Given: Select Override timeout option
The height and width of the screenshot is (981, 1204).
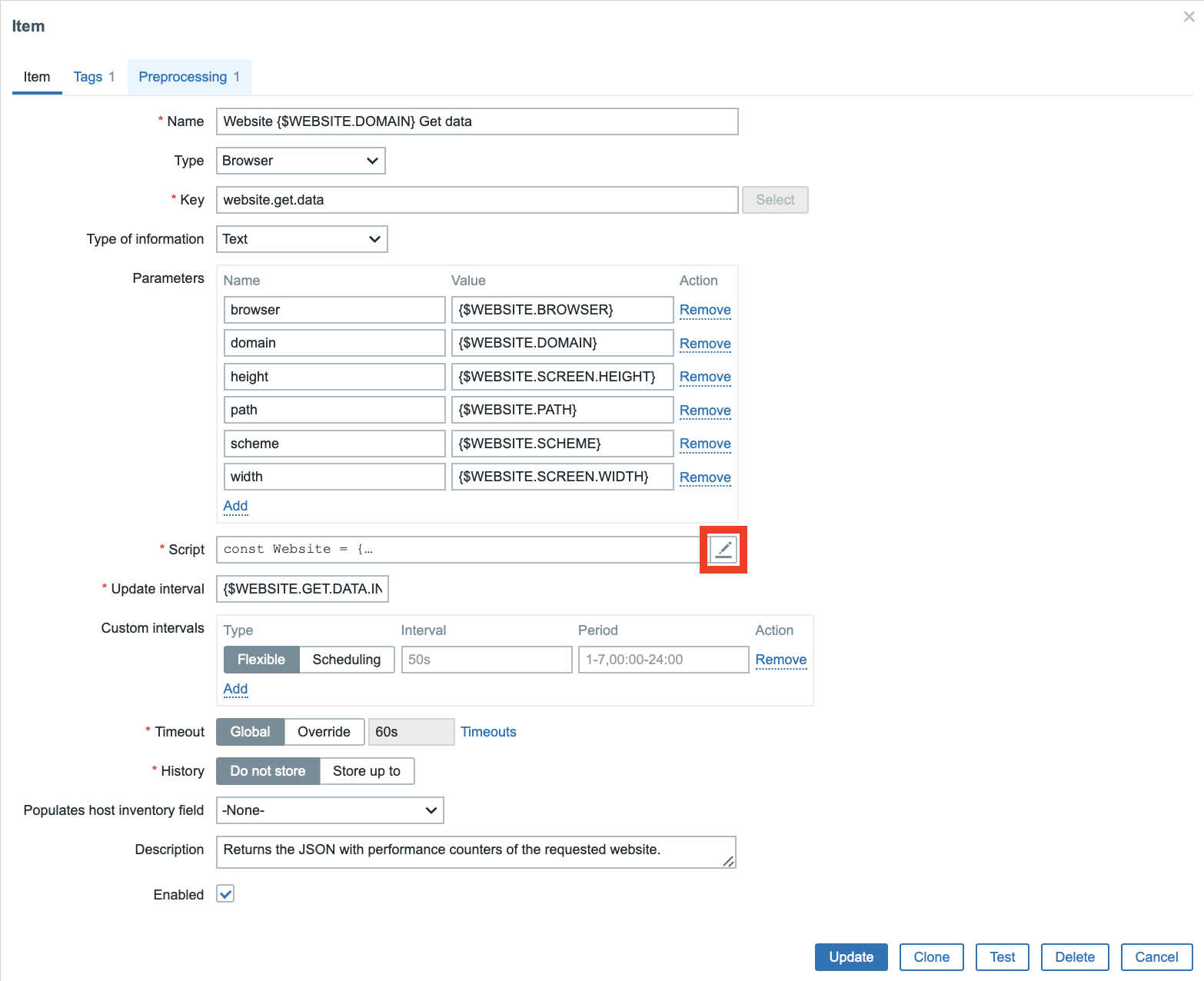Looking at the screenshot, I should [324, 732].
